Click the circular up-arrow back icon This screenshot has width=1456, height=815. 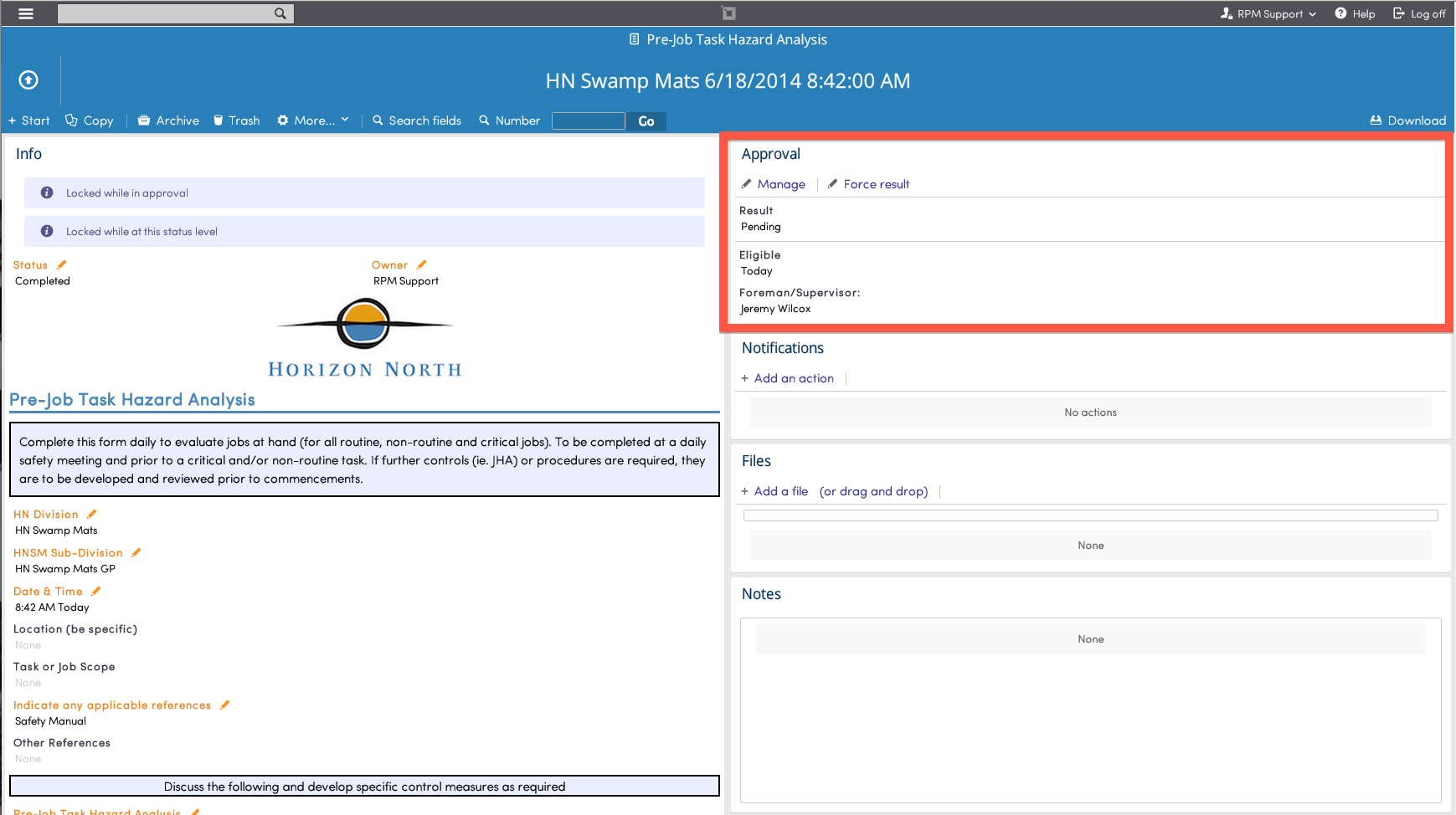coord(28,79)
